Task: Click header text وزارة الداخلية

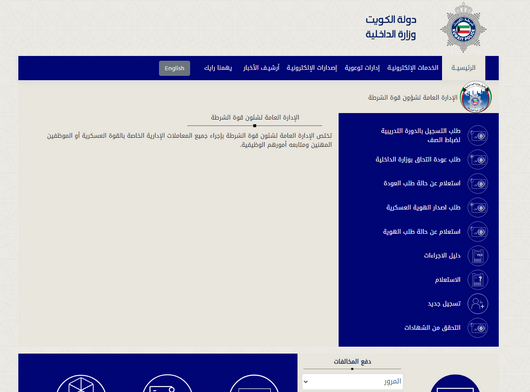Action: 391,34
